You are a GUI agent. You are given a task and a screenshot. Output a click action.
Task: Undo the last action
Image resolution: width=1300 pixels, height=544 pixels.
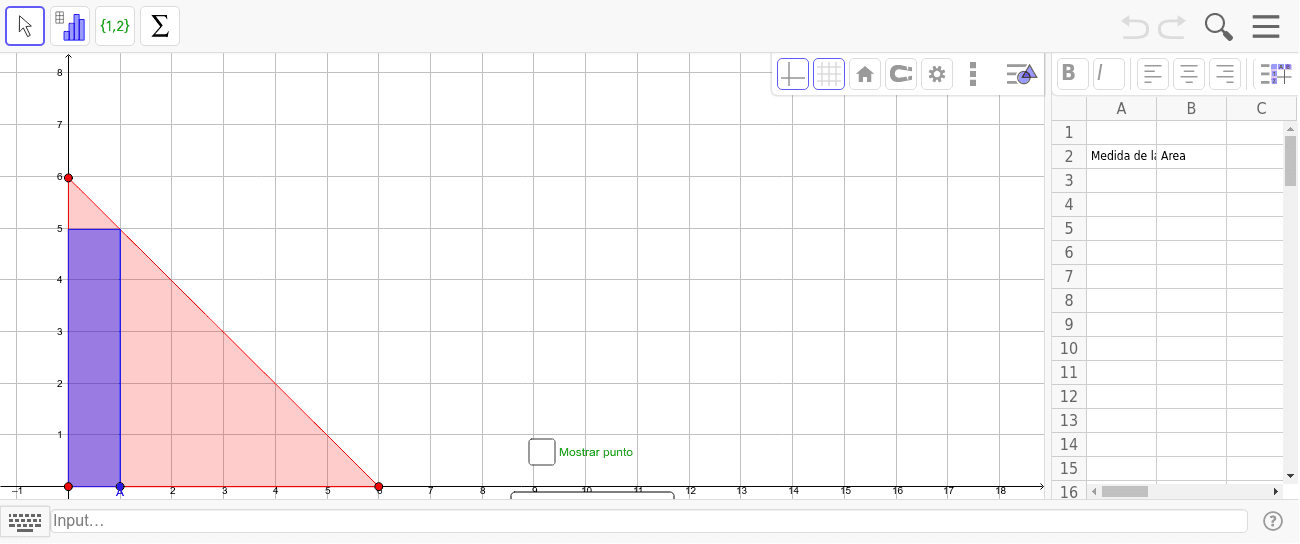(x=1135, y=26)
